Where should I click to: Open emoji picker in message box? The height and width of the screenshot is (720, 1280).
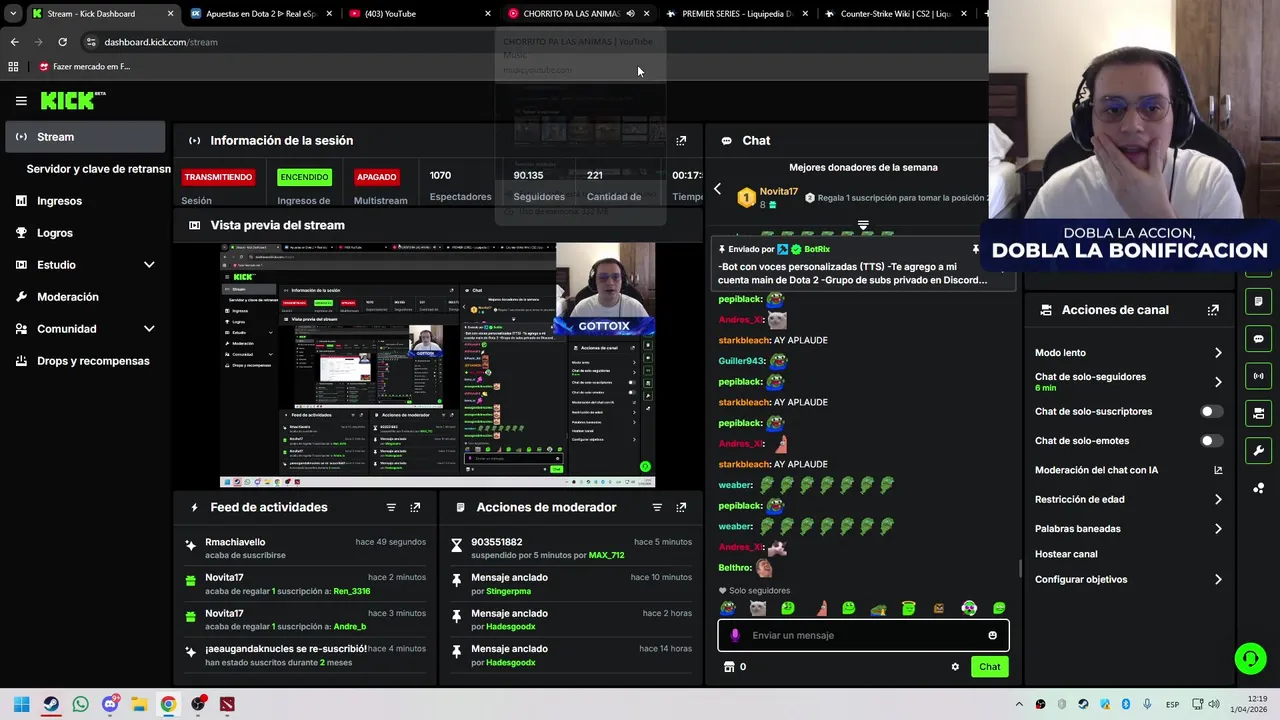click(x=992, y=635)
